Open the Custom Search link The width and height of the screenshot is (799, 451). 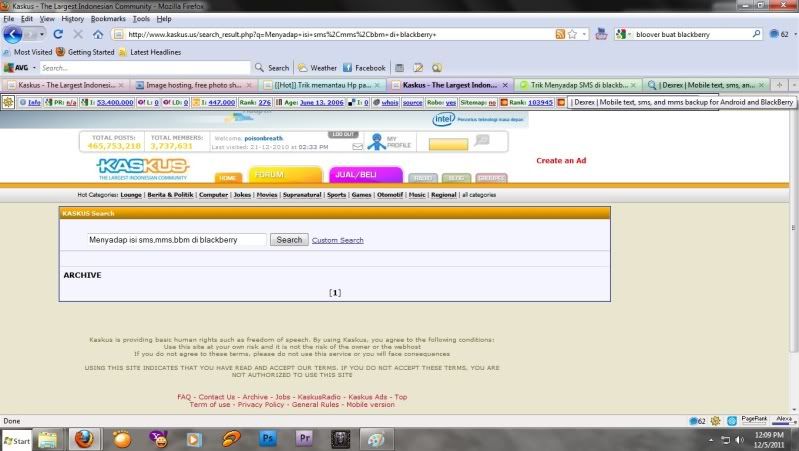(x=337, y=240)
